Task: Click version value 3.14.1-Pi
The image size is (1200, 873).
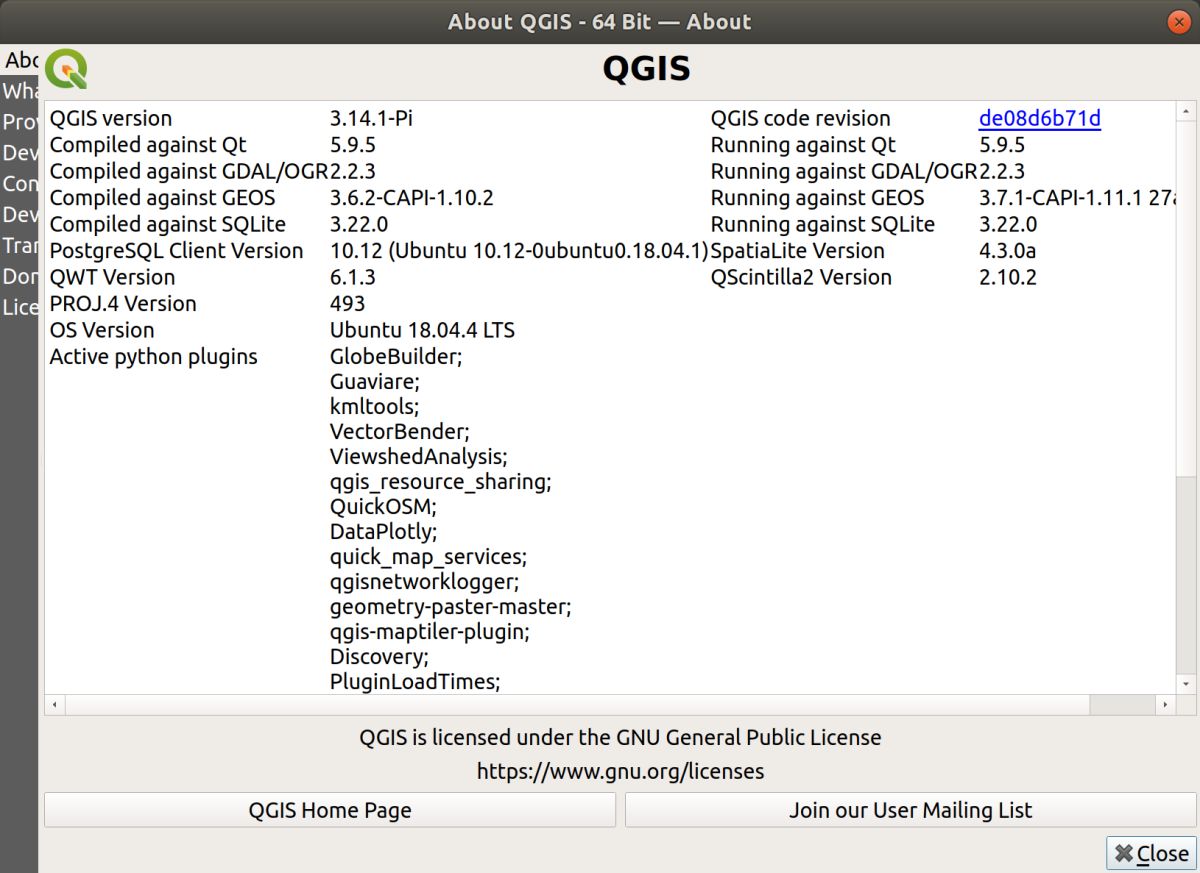Action: [x=371, y=118]
